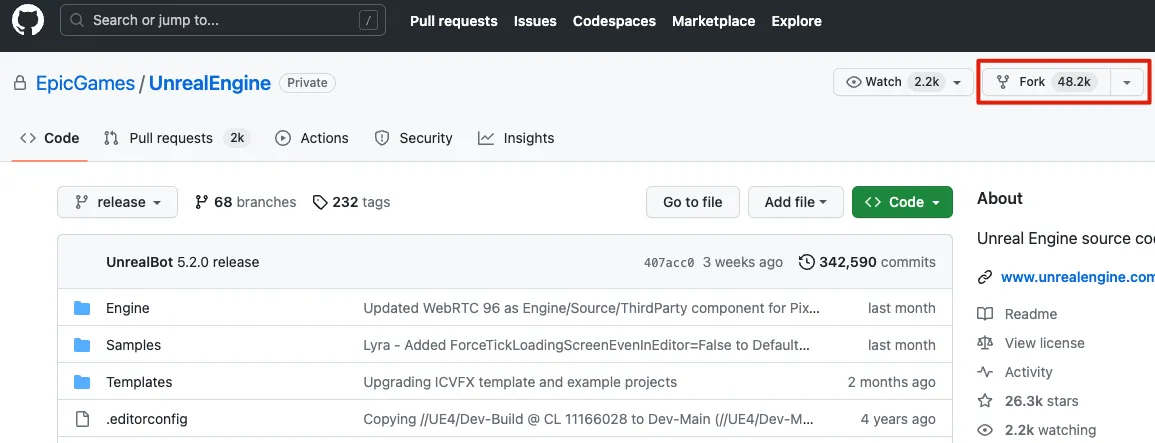Switch to the Actions tab
1155x443 pixels.
point(312,138)
